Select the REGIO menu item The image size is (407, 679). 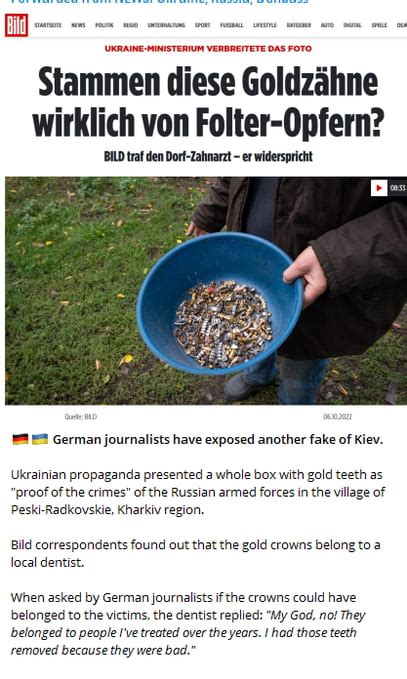[131, 25]
